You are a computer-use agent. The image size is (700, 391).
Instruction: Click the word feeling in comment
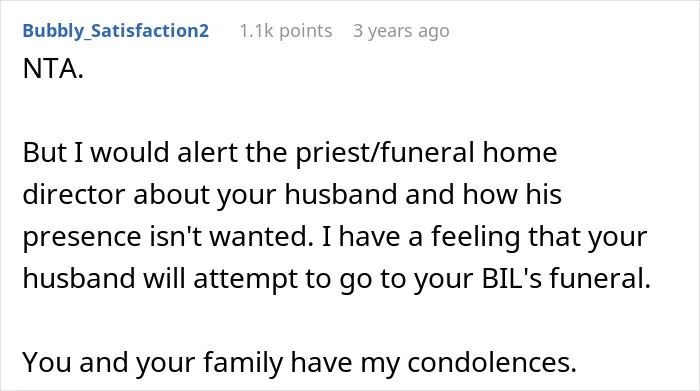pyautogui.click(x=475, y=237)
